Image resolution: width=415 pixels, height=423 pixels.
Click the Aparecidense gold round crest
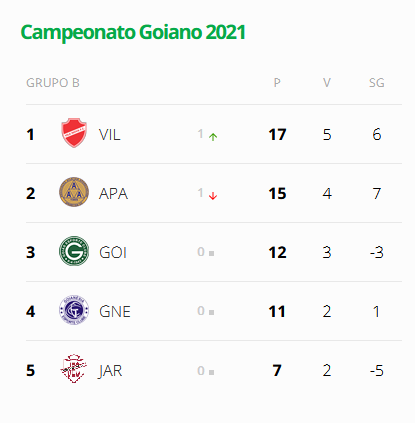(x=74, y=192)
